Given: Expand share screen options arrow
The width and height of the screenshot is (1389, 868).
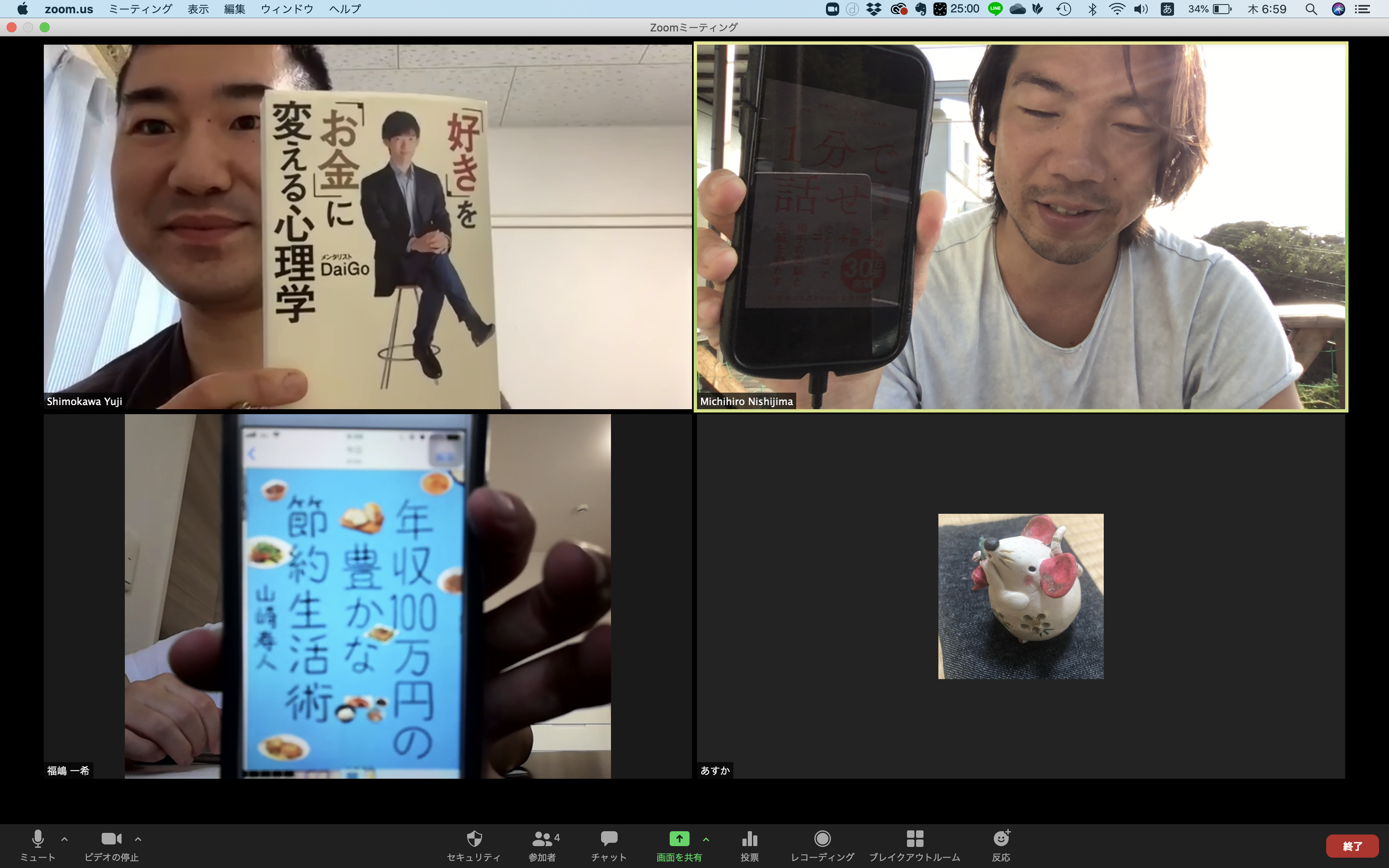Looking at the screenshot, I should click(706, 839).
